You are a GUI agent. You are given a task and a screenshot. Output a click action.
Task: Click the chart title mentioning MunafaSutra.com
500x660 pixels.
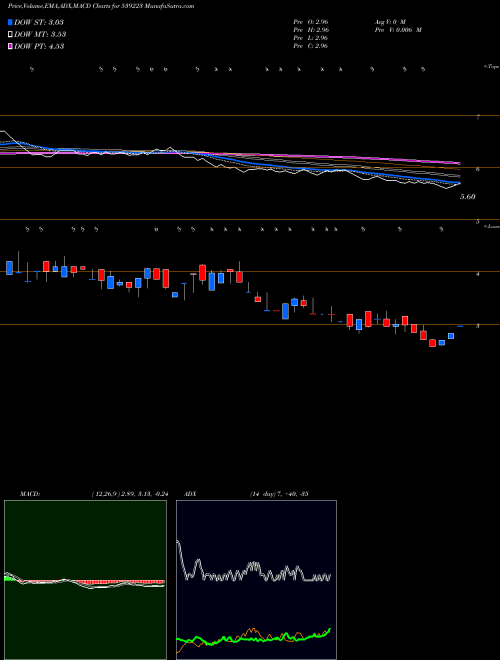[101, 7]
